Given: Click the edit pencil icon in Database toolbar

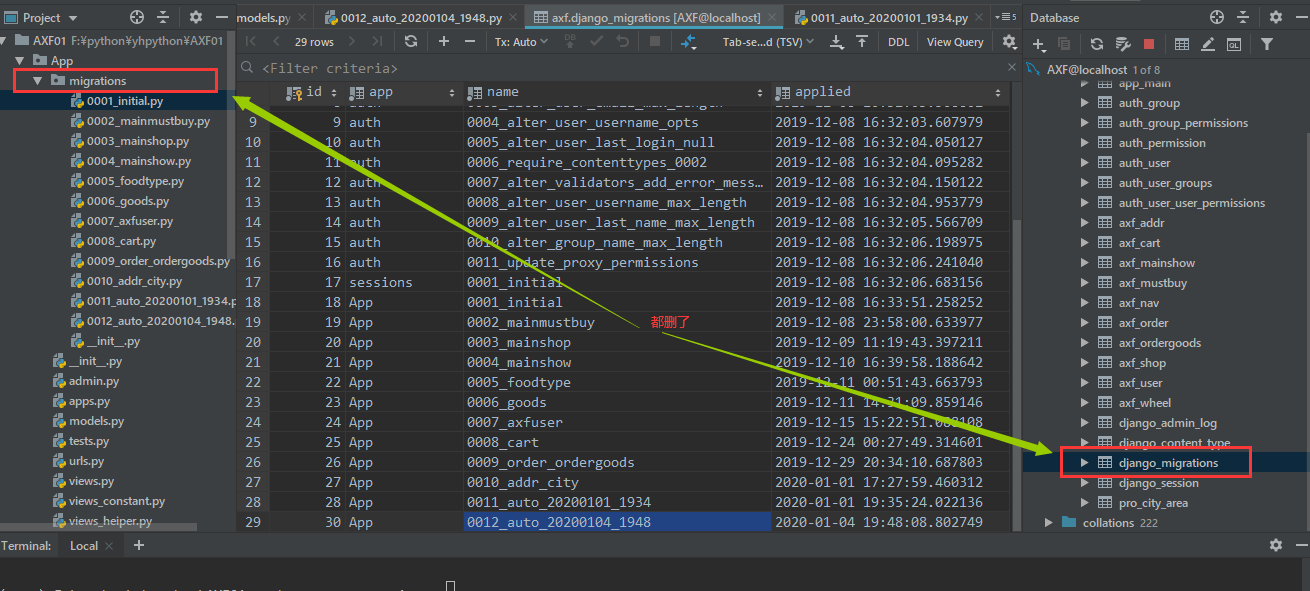Looking at the screenshot, I should [1208, 44].
